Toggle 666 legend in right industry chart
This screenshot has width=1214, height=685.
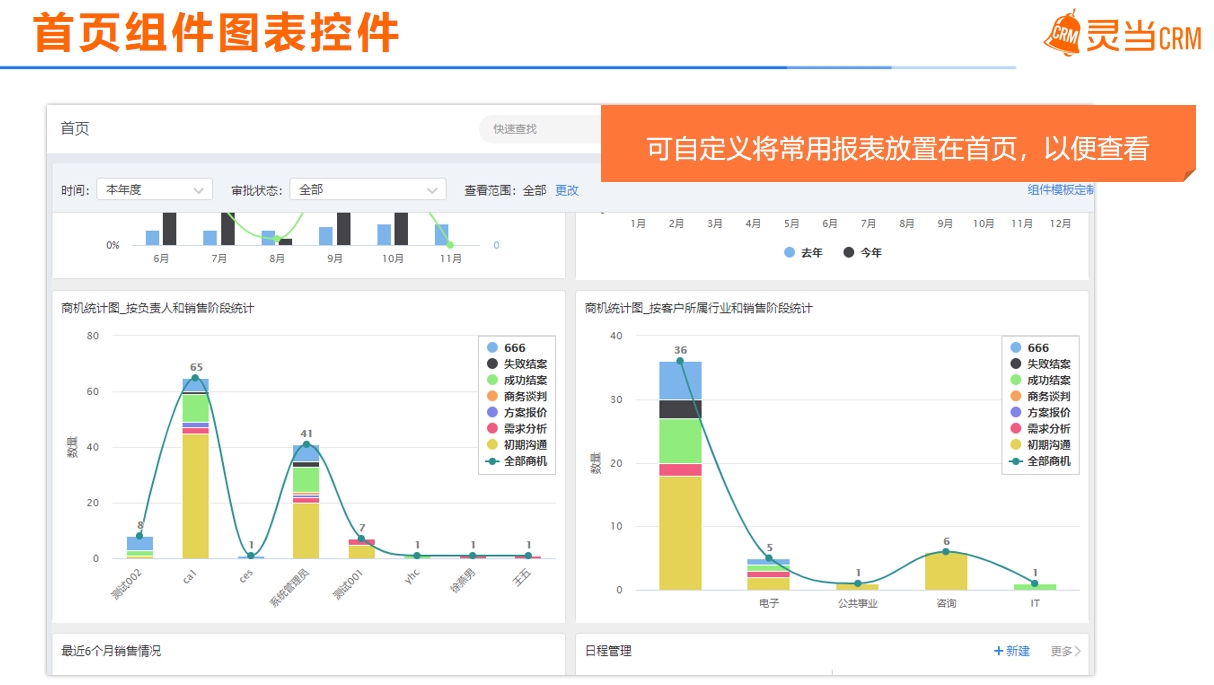(x=1029, y=348)
